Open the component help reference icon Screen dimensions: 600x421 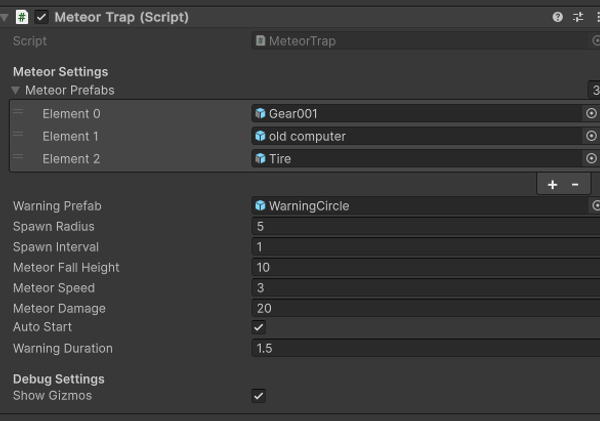(x=557, y=17)
